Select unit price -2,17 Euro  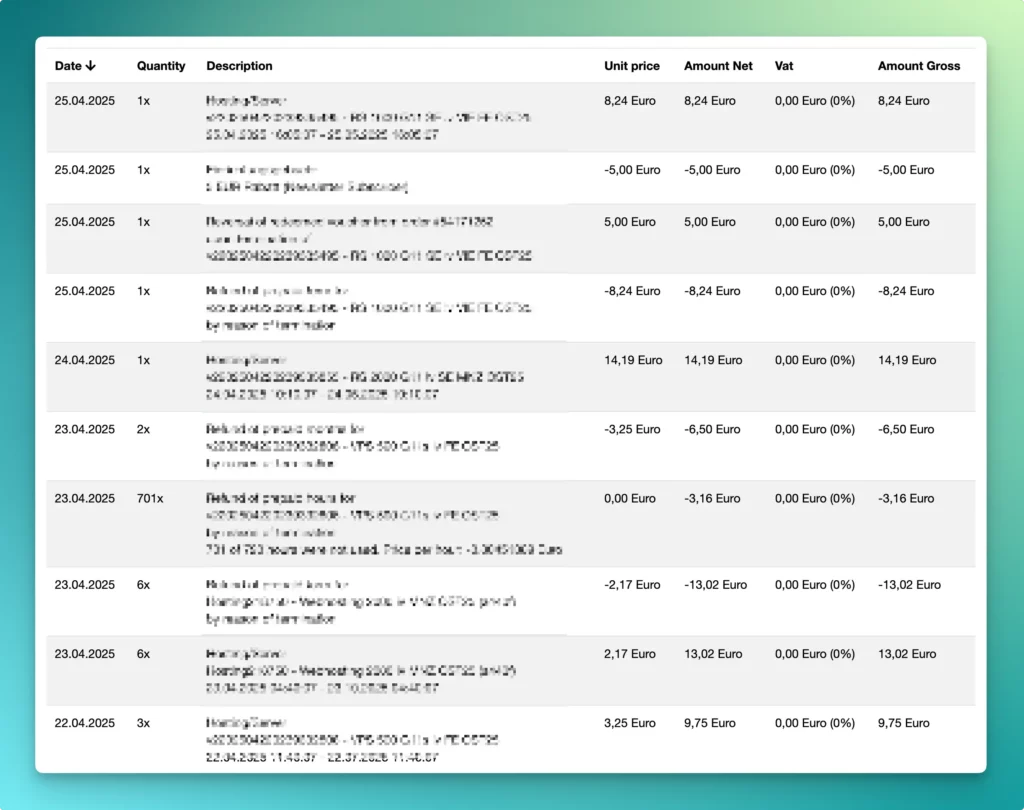(x=632, y=585)
